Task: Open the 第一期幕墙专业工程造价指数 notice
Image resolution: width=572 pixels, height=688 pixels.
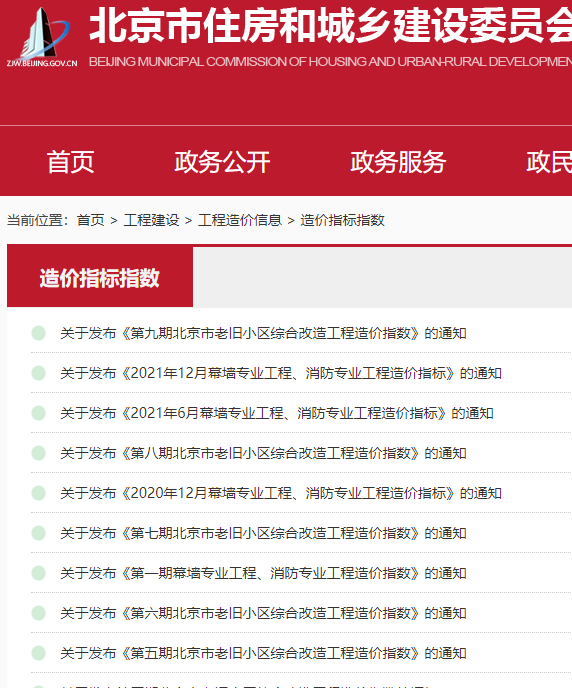Action: (263, 573)
